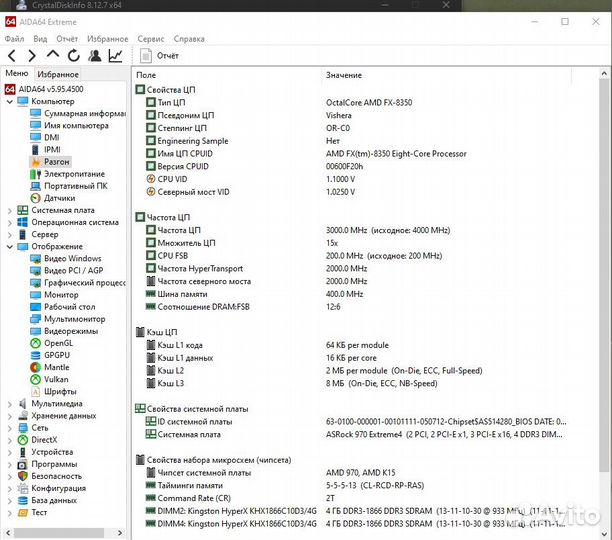Select Программы tree item
This screenshot has width=612, height=540.
pos(48,464)
